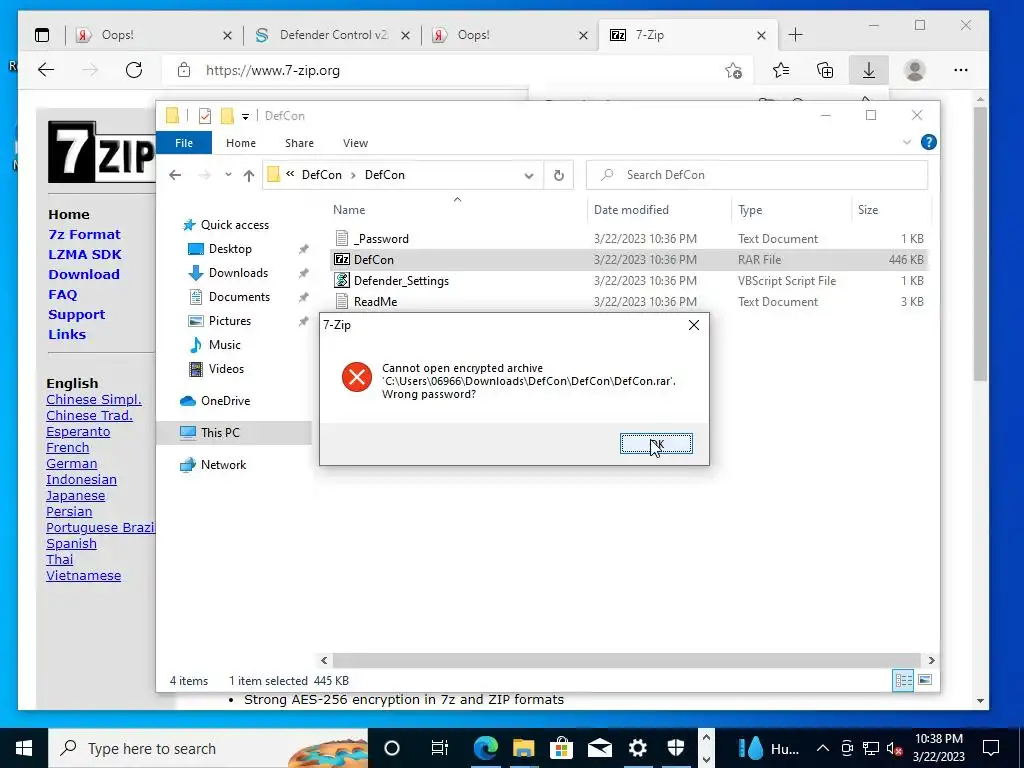Open a new browser tab
This screenshot has width=1024, height=768.
795,35
